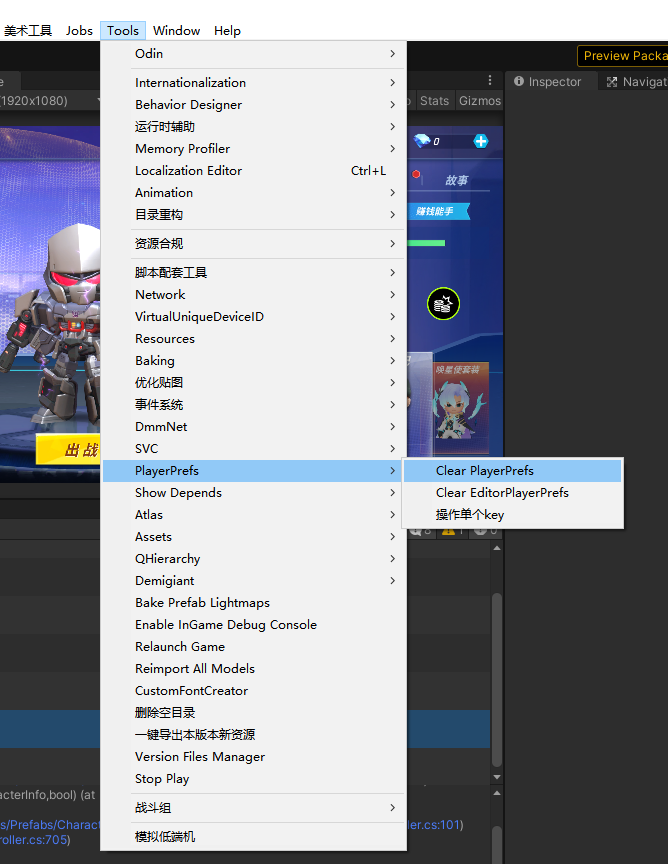Image resolution: width=668 pixels, height=864 pixels.
Task: Expand the Animation submenu
Action: (x=254, y=193)
